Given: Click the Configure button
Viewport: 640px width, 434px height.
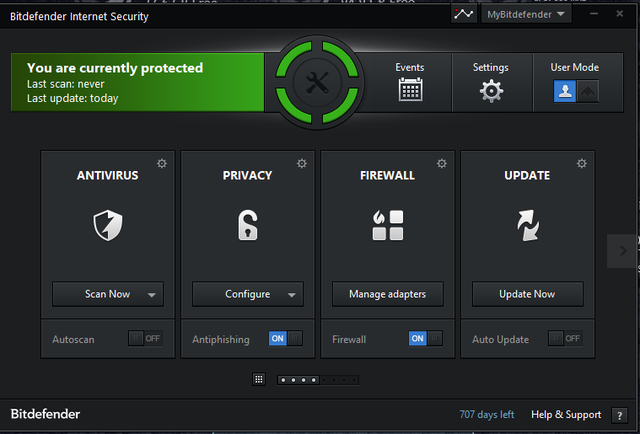Looking at the screenshot, I should click(x=248, y=294).
